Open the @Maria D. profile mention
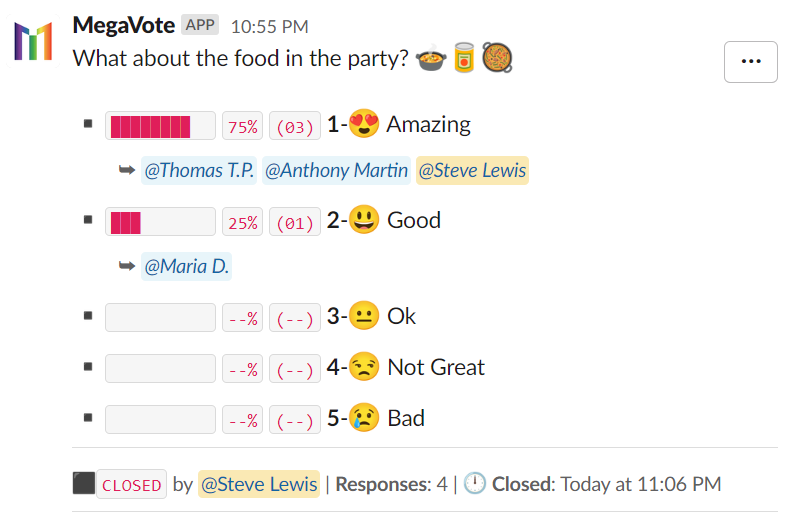The width and height of the screenshot is (795, 522). [186, 266]
